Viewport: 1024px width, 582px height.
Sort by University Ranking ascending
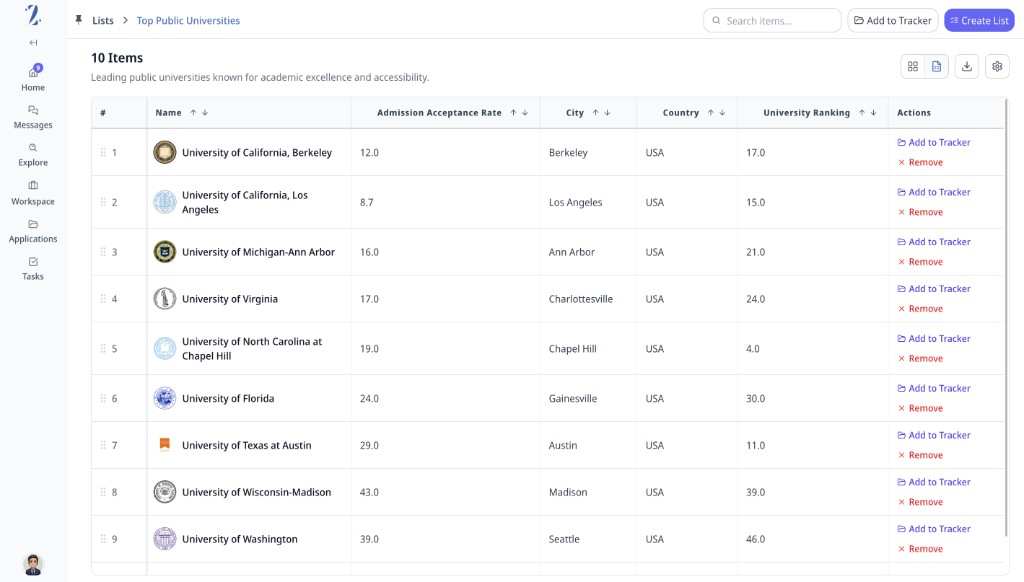(x=861, y=112)
